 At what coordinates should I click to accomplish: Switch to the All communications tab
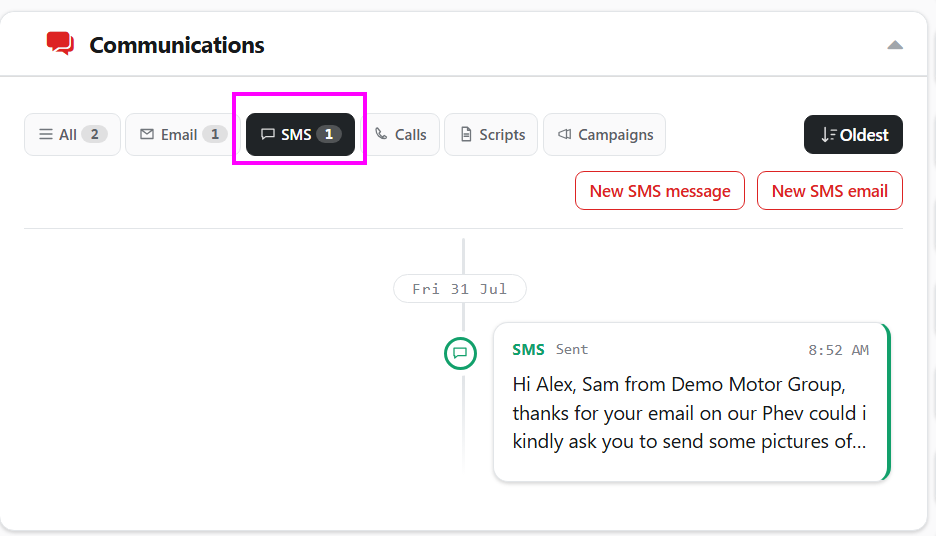pyautogui.click(x=72, y=134)
